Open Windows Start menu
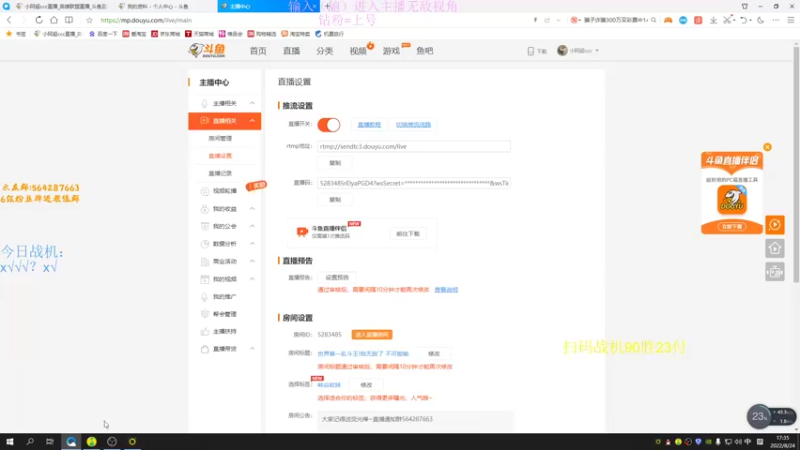The image size is (800, 450). [10, 441]
